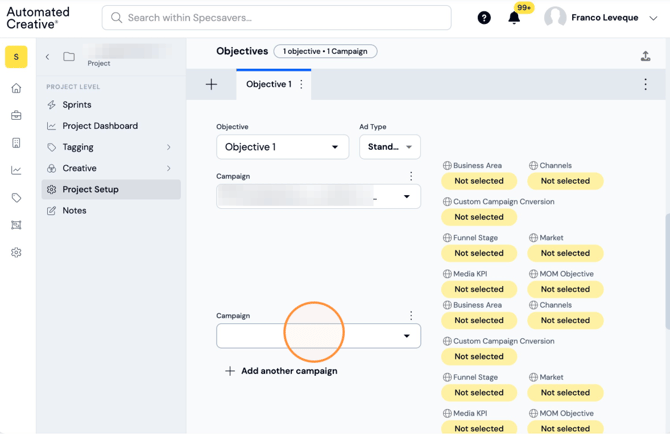Select Project Setup
This screenshot has height=437, width=670.
(x=111, y=189)
